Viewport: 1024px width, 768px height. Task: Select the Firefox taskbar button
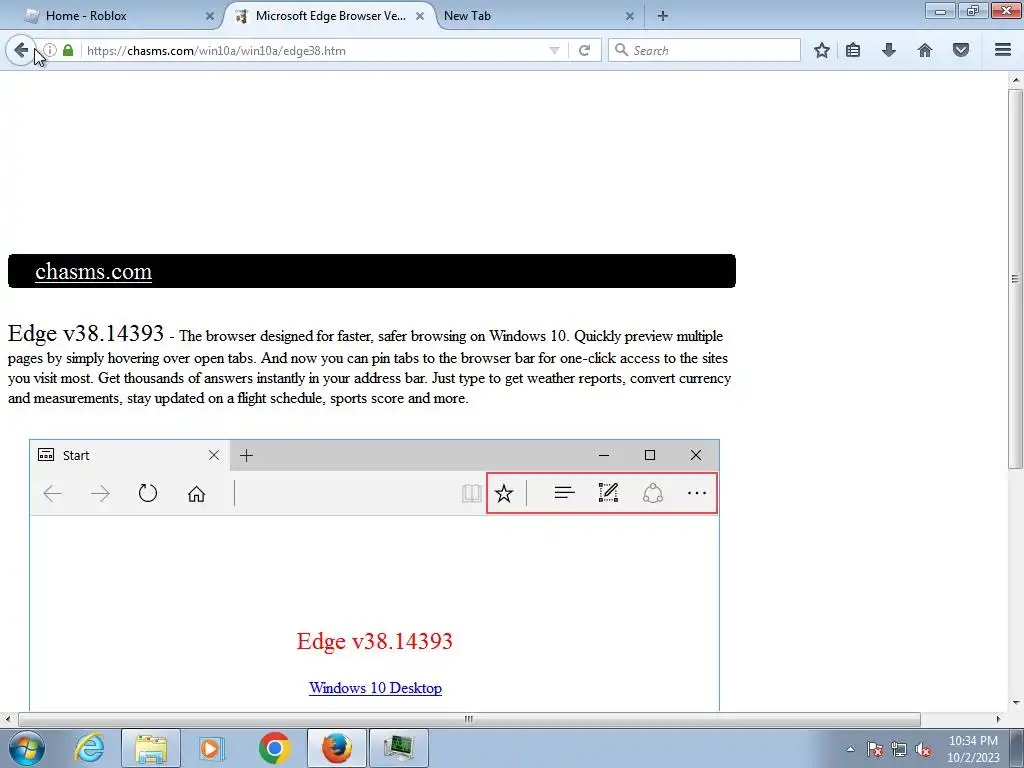click(x=336, y=748)
